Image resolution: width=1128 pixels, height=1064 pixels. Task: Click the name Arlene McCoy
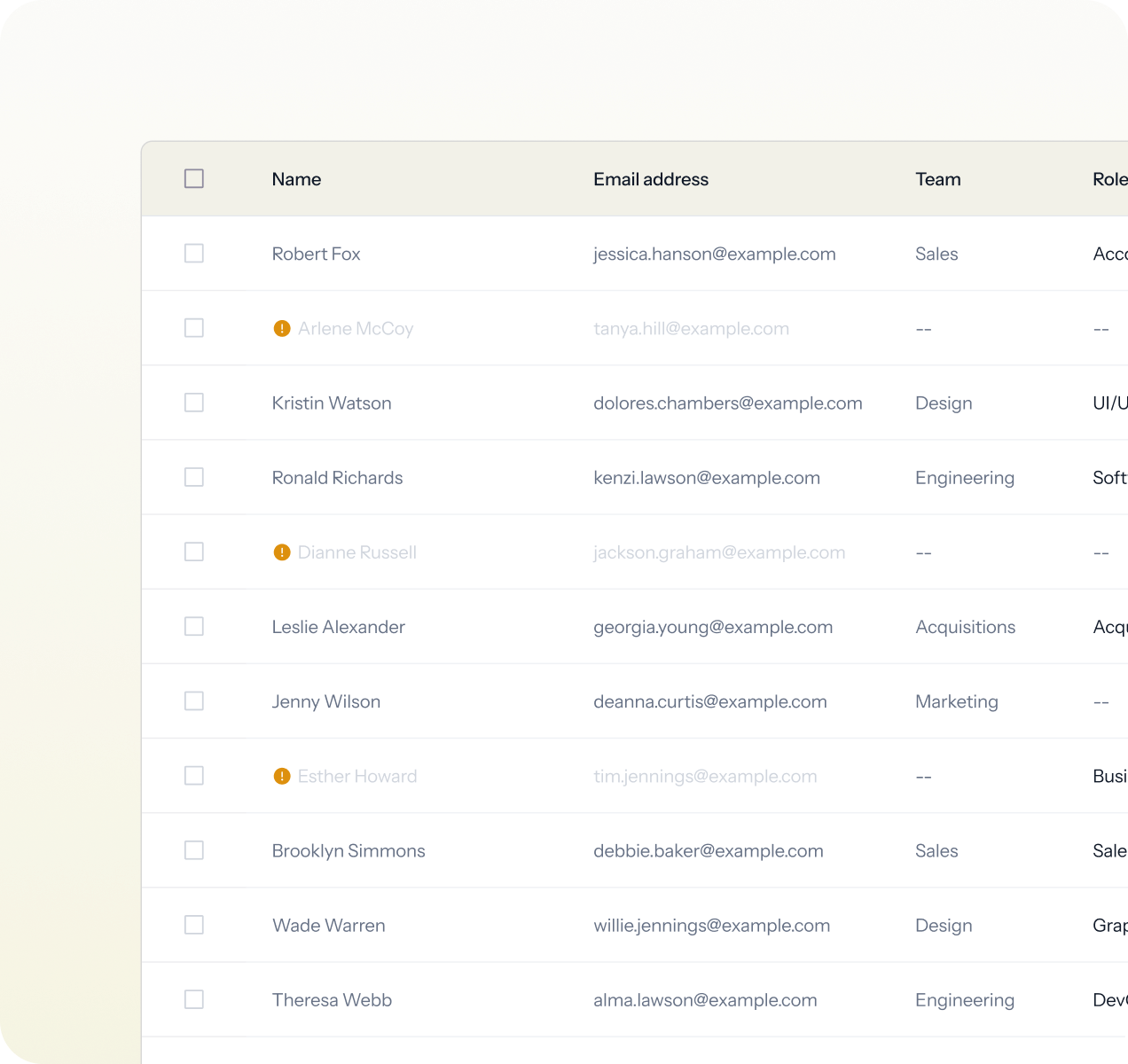pyautogui.click(x=356, y=329)
